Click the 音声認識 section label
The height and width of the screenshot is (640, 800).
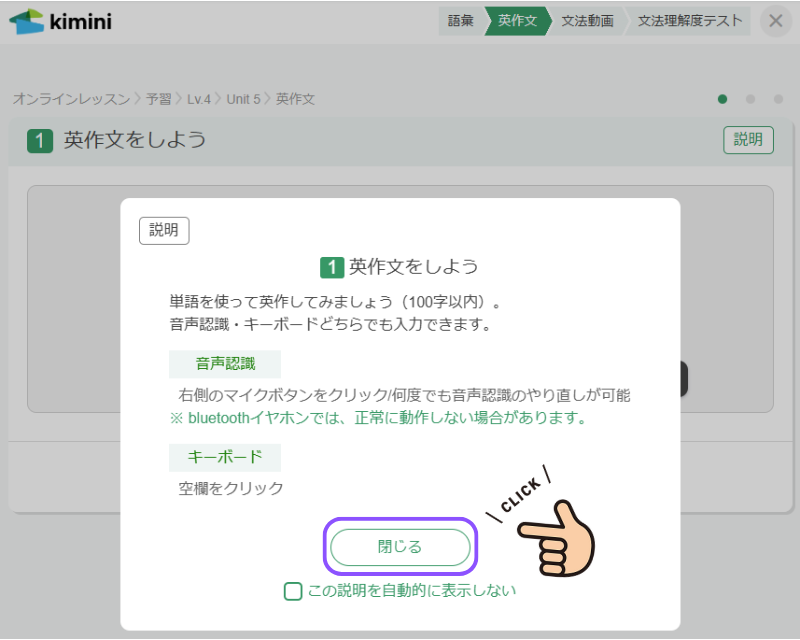coord(225,364)
